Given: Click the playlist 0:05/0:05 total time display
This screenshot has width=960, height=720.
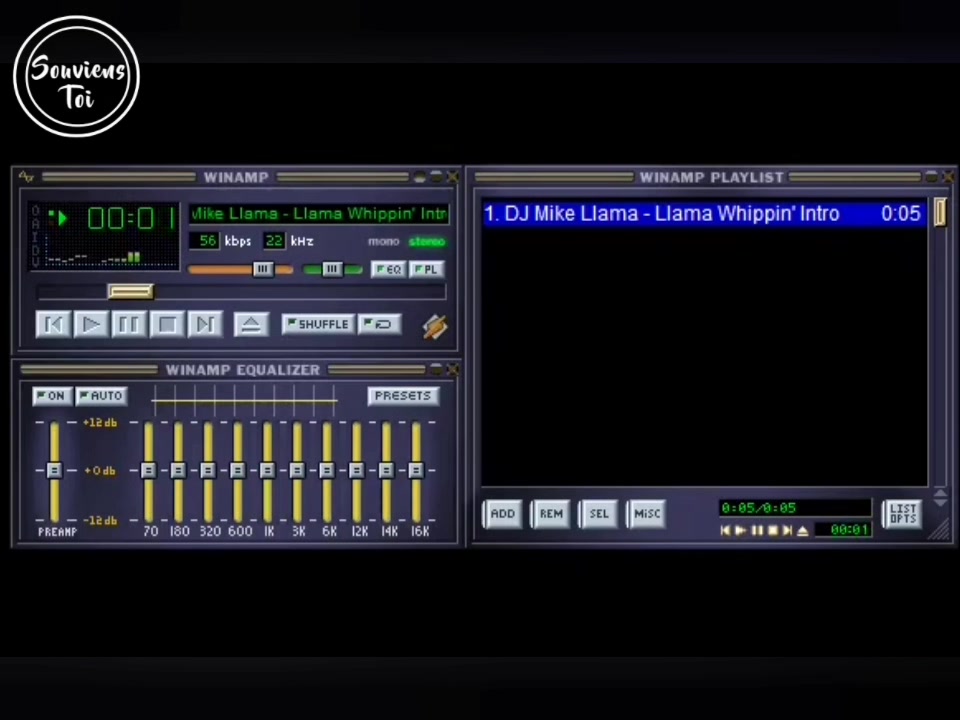Looking at the screenshot, I should (x=795, y=508).
